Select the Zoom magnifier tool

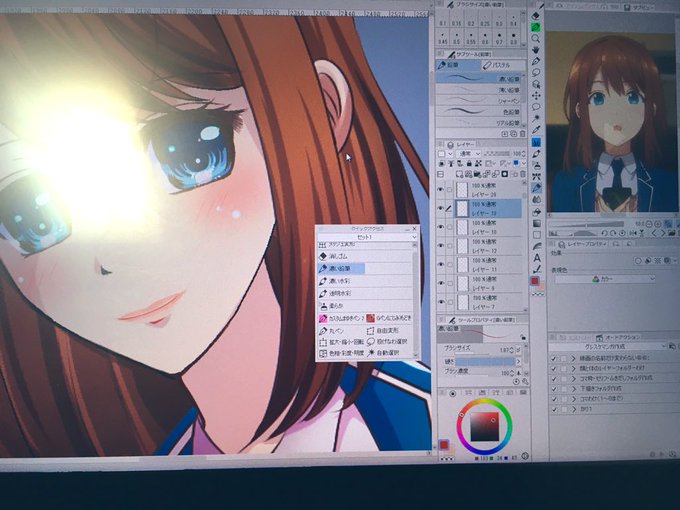pyautogui.click(x=536, y=39)
